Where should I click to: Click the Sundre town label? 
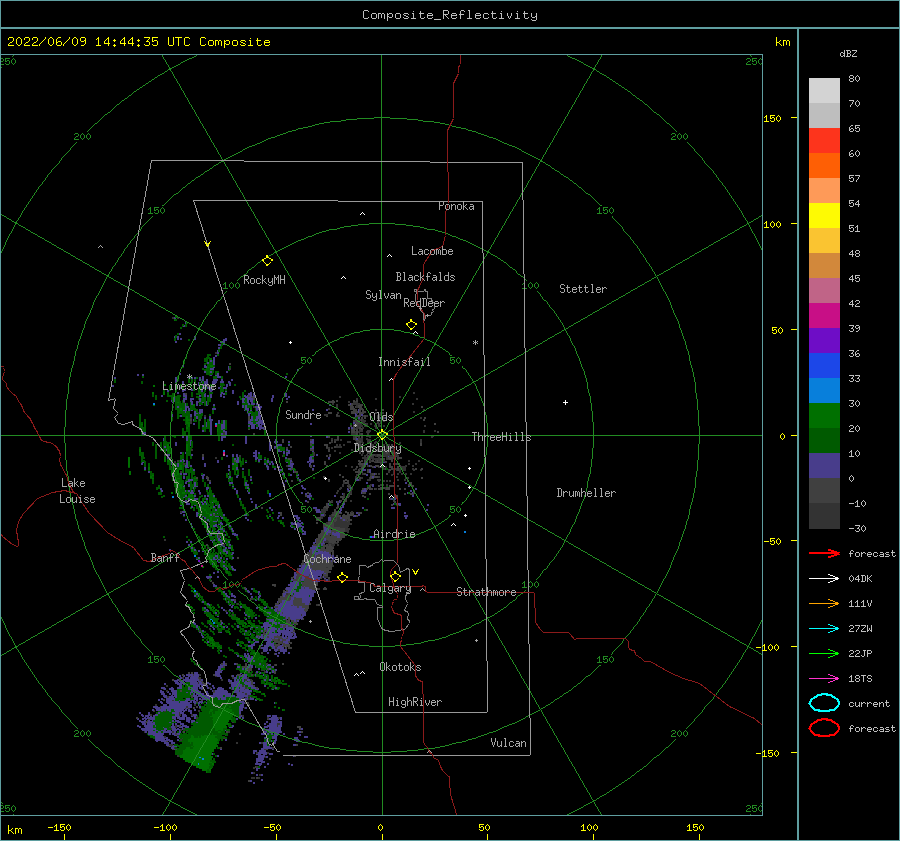click(x=303, y=414)
